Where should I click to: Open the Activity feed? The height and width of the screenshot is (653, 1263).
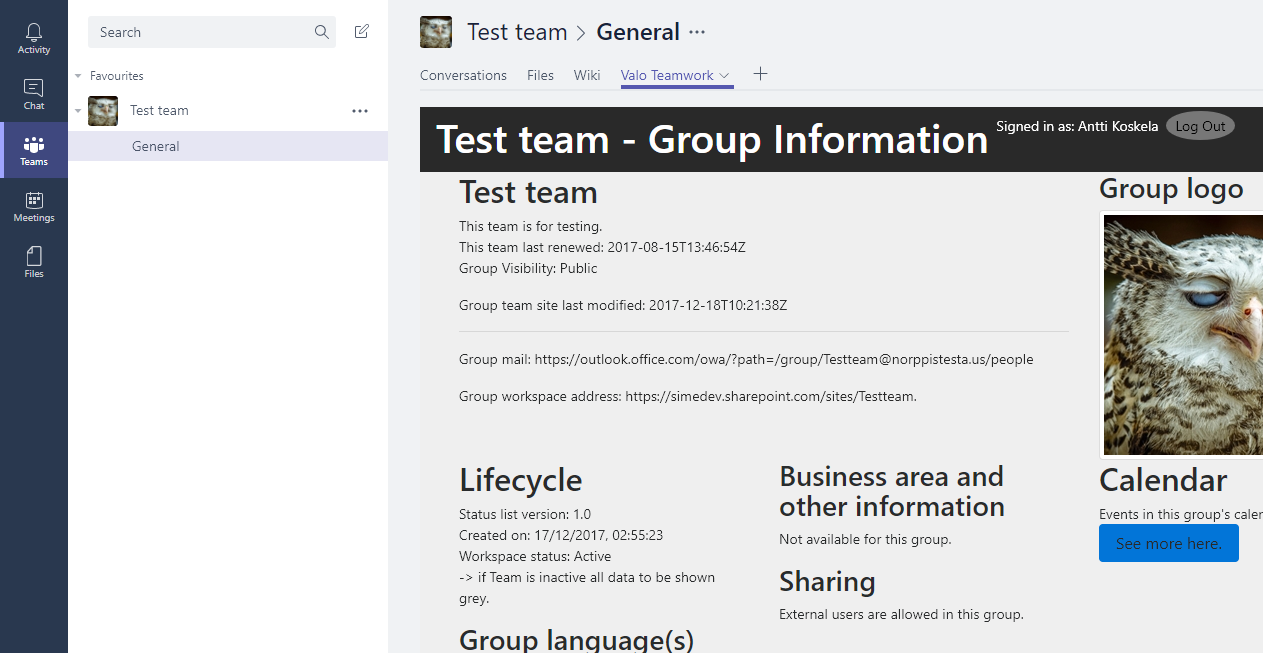34,39
